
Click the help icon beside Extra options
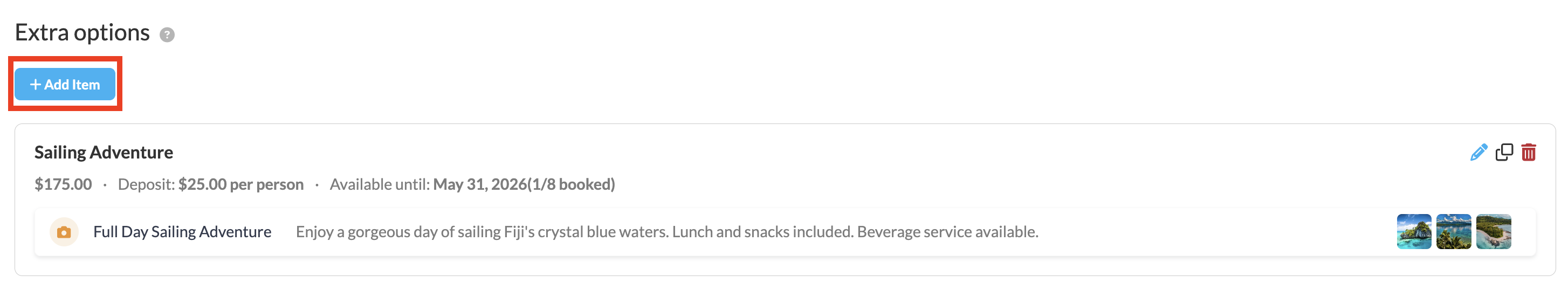point(167,35)
